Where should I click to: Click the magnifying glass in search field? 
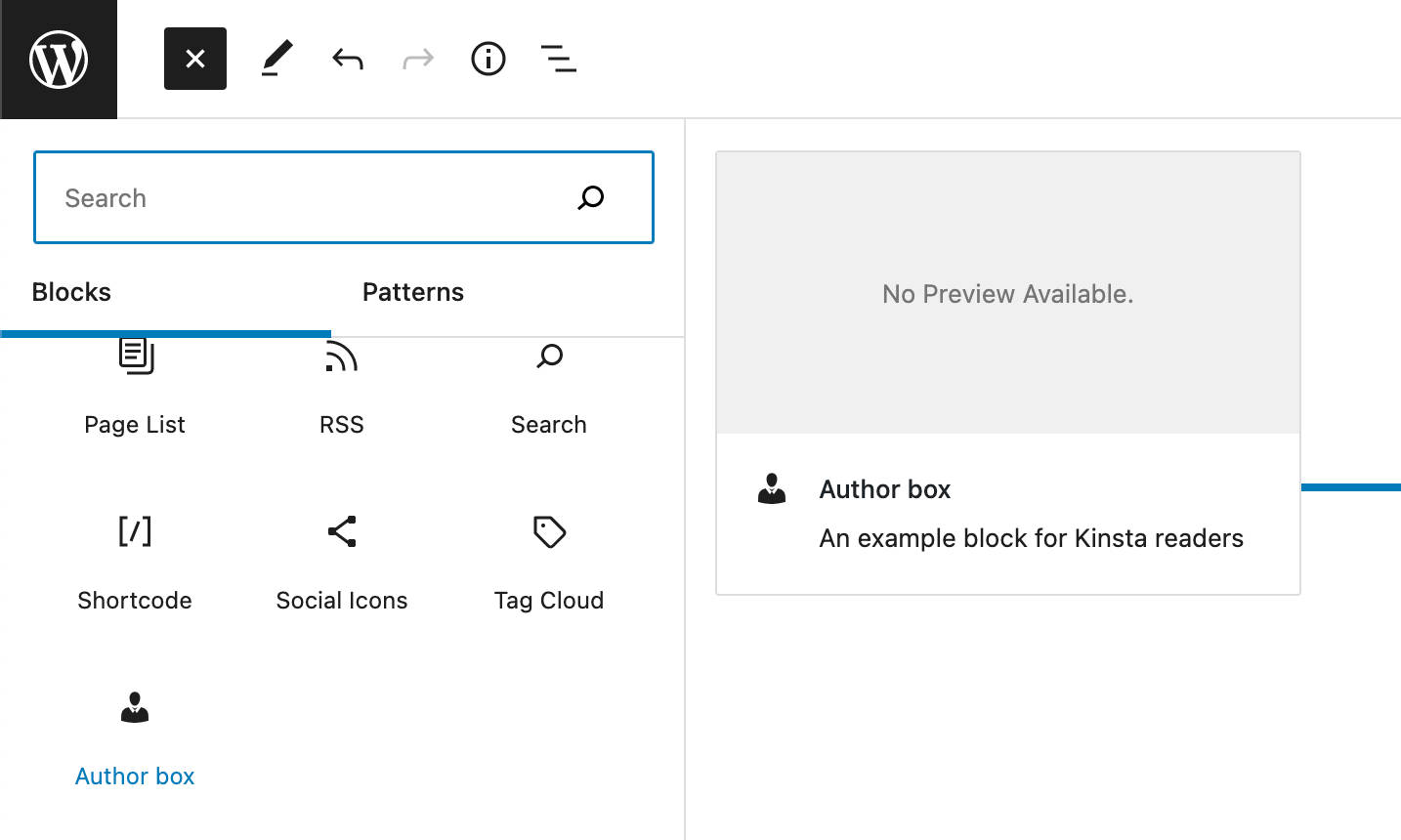click(590, 197)
